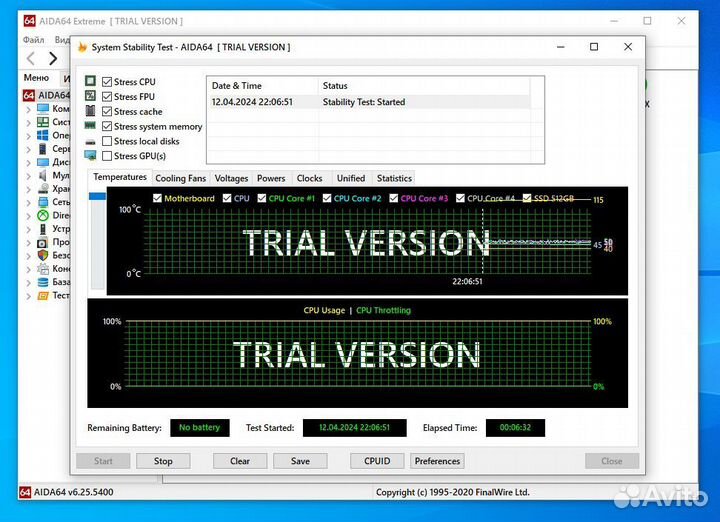
Task: Toggle CPU Core #3 graph checkbox
Action: tap(394, 198)
